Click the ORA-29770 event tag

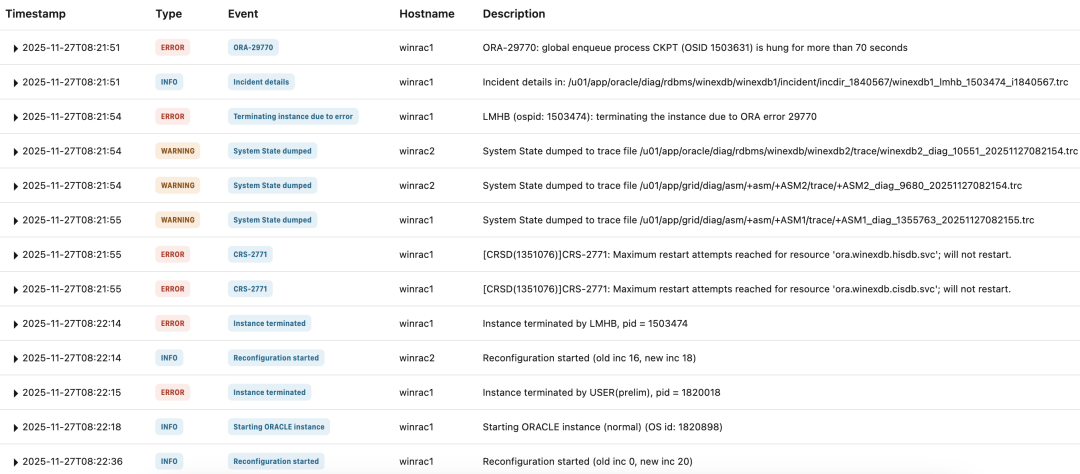[x=253, y=48]
